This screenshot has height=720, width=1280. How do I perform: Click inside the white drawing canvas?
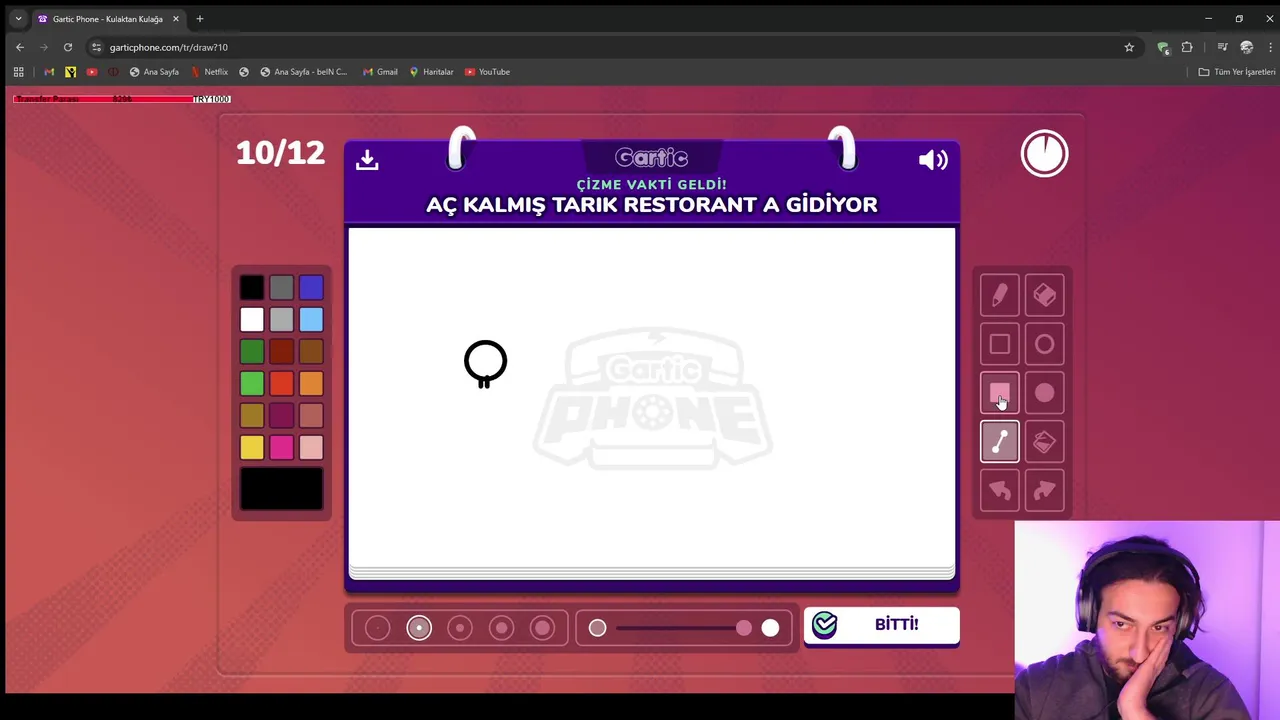(x=652, y=400)
